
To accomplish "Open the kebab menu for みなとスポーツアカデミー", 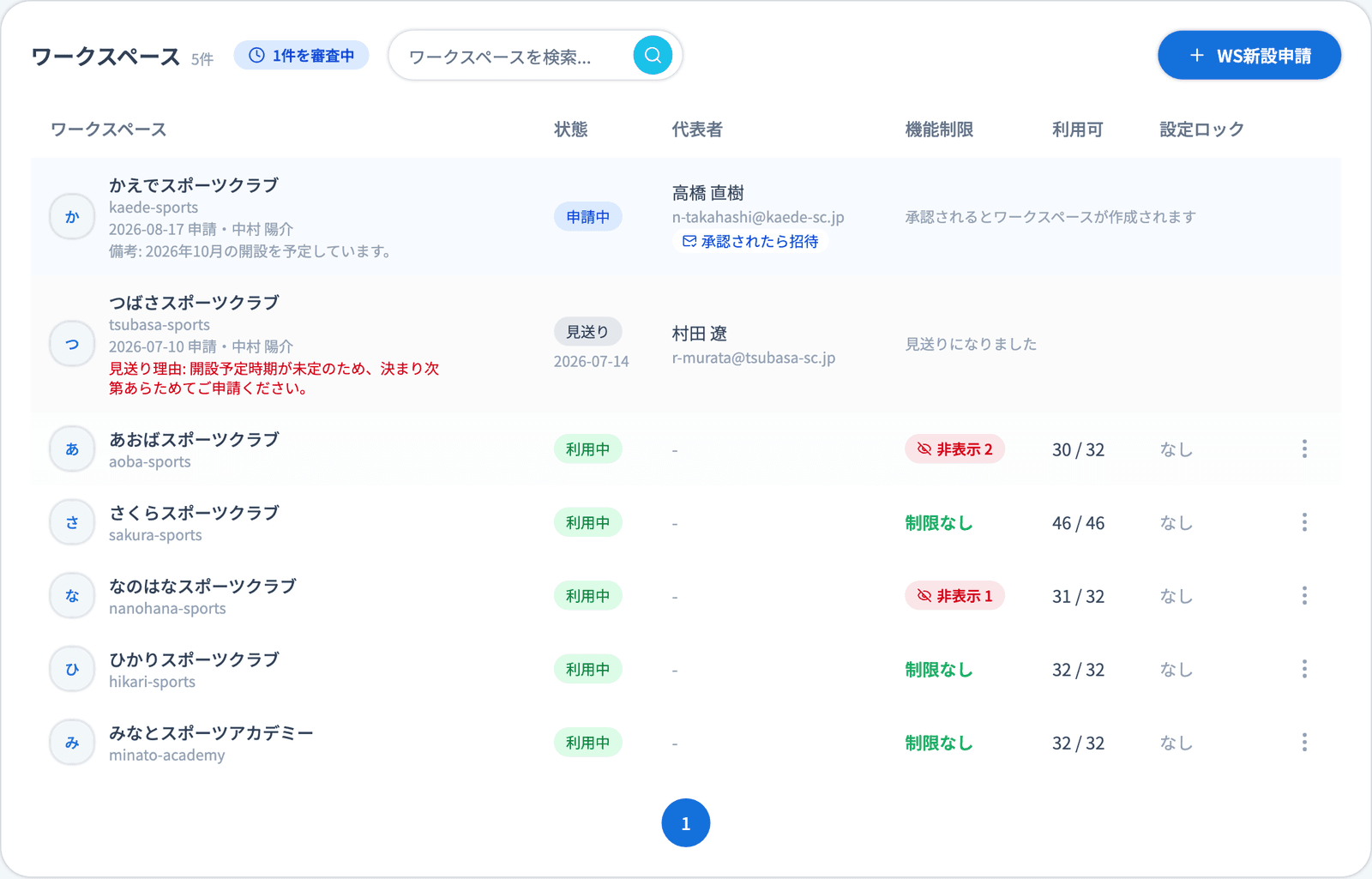I will click(x=1304, y=742).
